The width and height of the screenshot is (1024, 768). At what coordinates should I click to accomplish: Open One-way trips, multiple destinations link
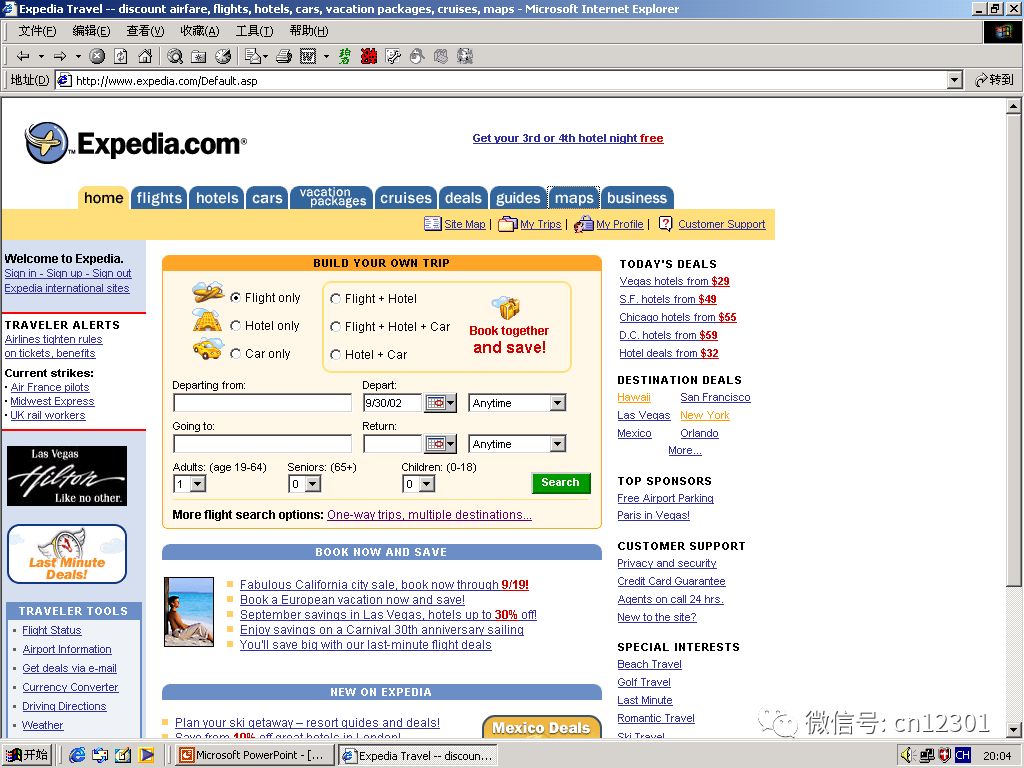(x=429, y=515)
